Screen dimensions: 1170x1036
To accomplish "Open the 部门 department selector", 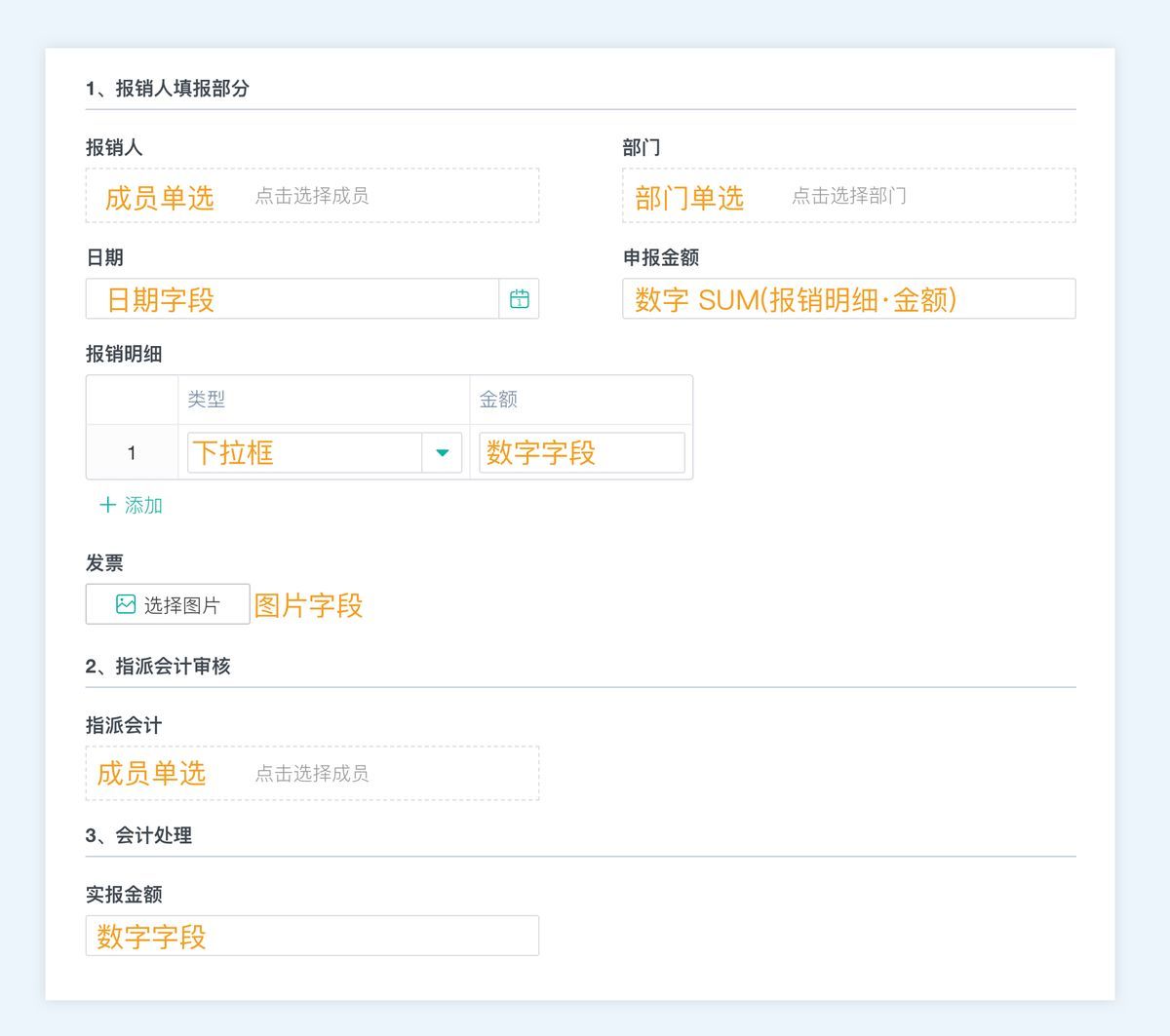I will 848,196.
